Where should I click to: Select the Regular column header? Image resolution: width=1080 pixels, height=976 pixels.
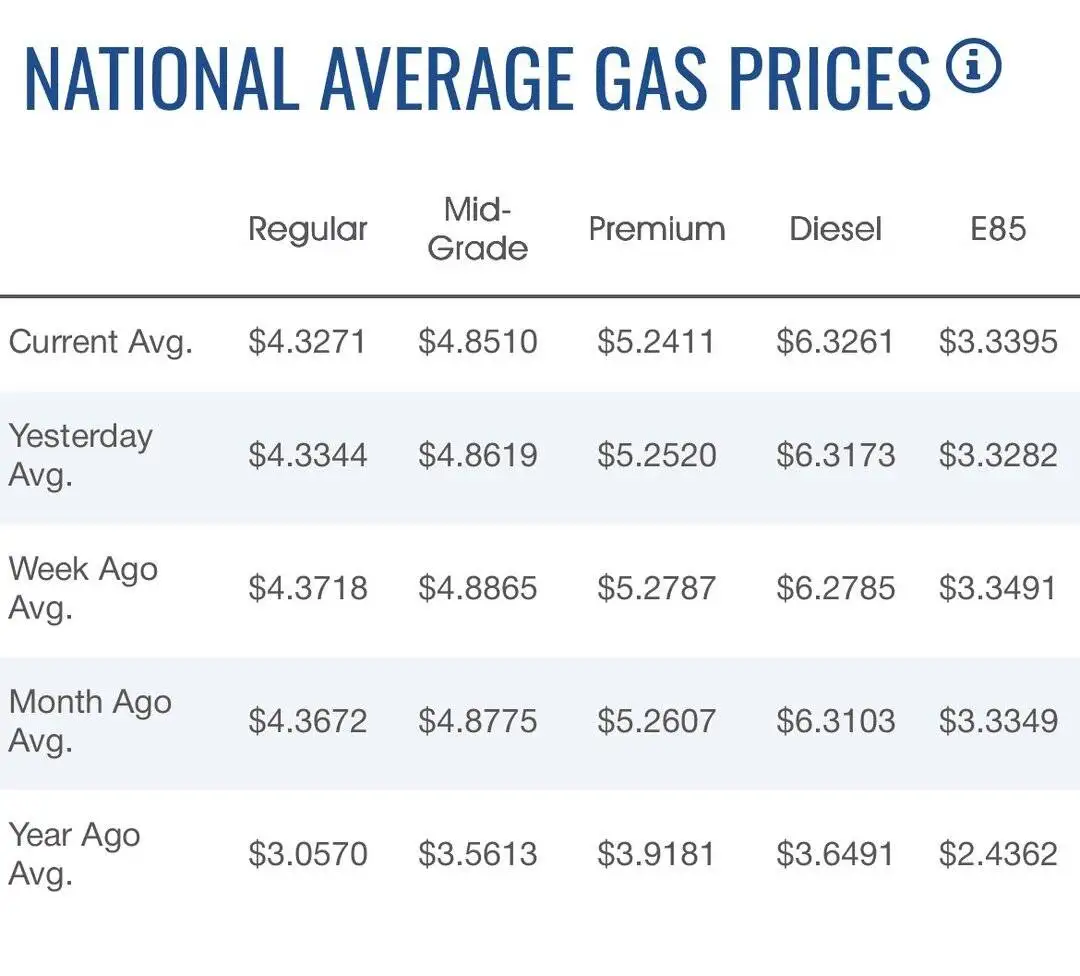pyautogui.click(x=308, y=229)
